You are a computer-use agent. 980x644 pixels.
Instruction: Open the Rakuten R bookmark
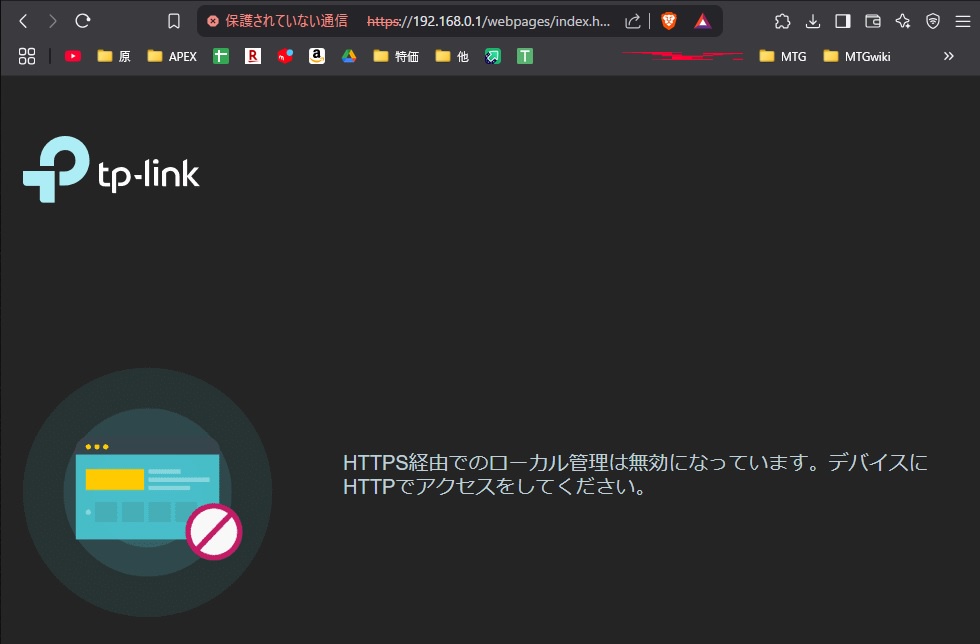[252, 56]
